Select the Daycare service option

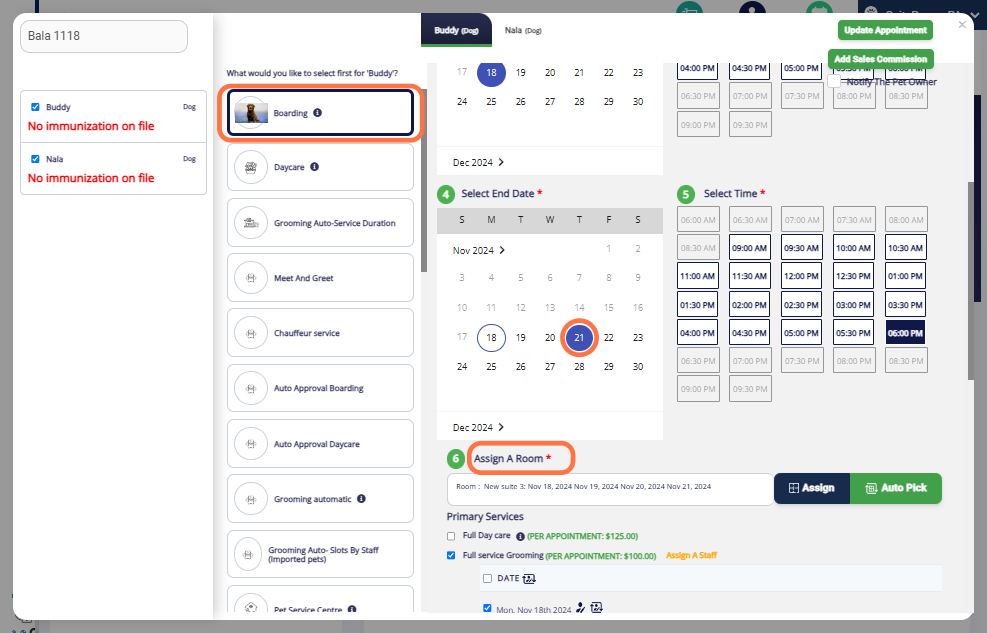[320, 167]
